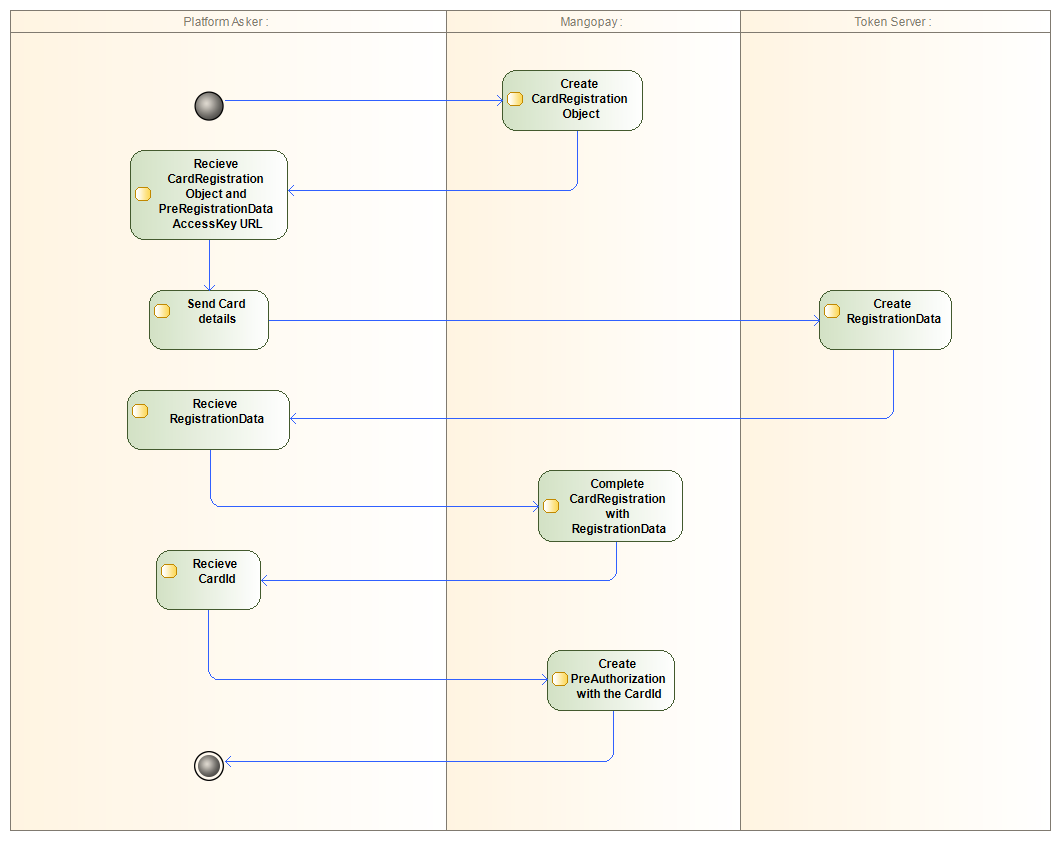Select the Token Server swimlane header

(x=893, y=21)
